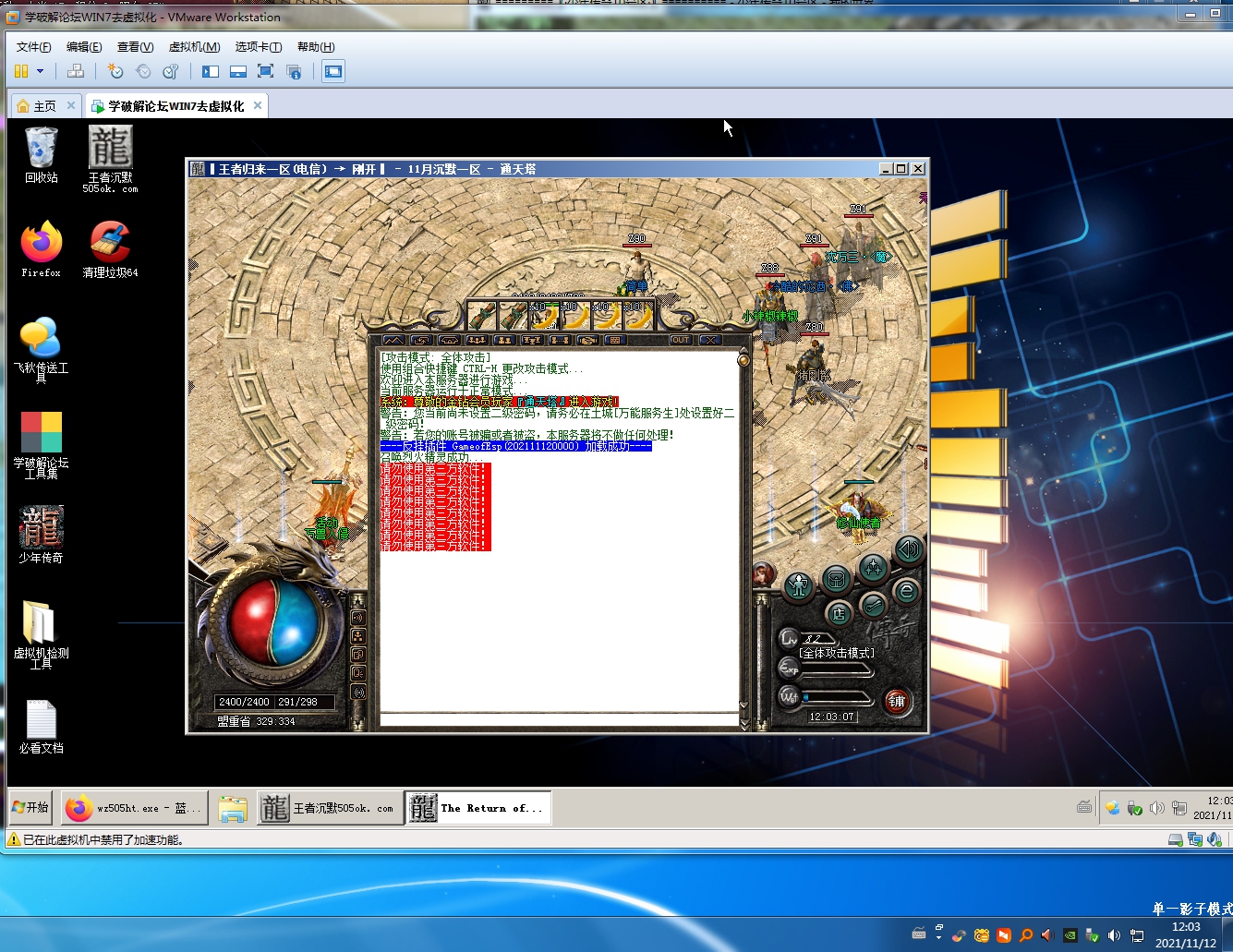The image size is (1233, 952).
Task: Click the 反挂插件 GameofEsp blue message line
Action: (x=516, y=446)
